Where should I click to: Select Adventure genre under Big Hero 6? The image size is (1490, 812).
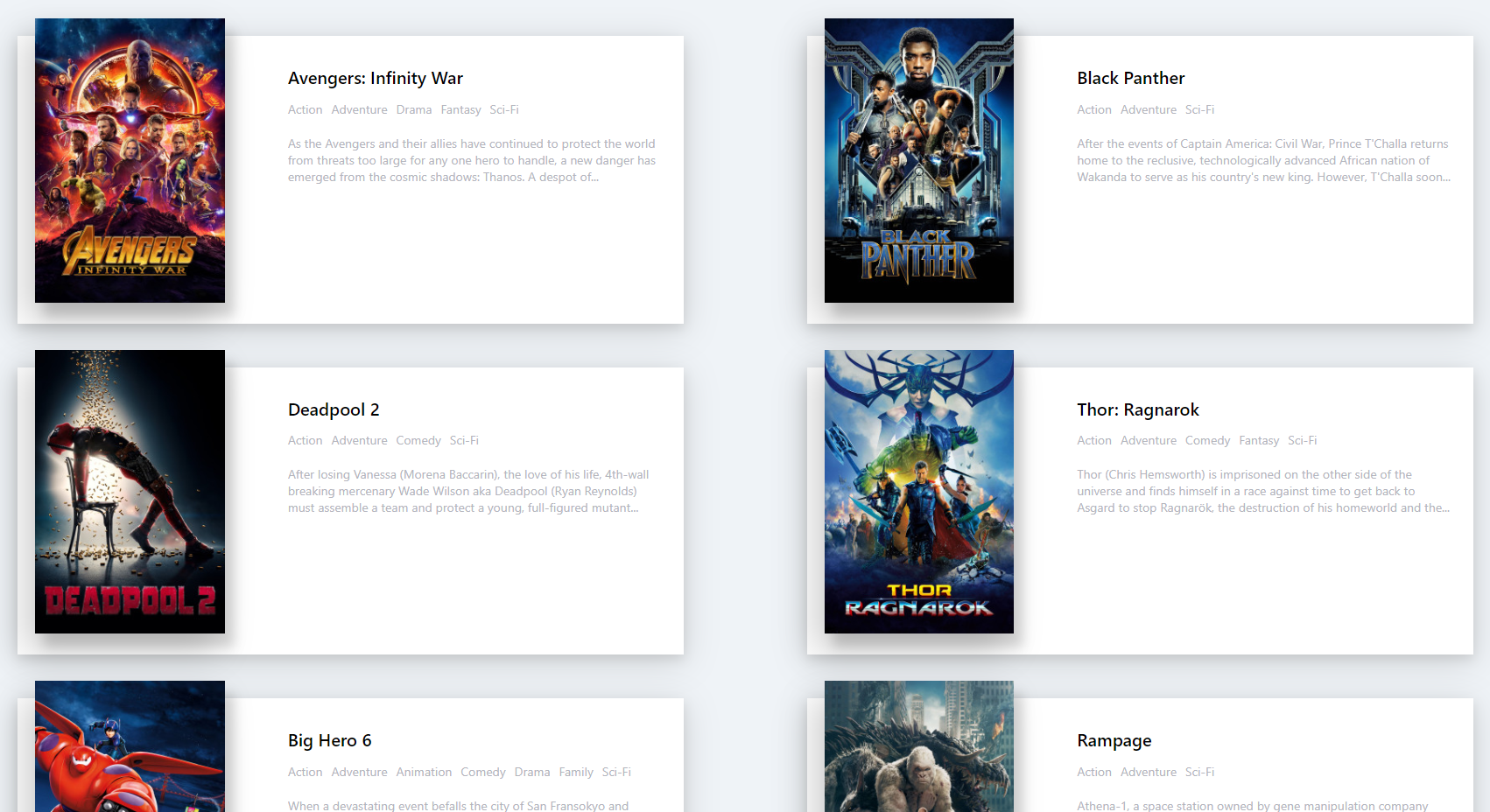pyautogui.click(x=360, y=772)
